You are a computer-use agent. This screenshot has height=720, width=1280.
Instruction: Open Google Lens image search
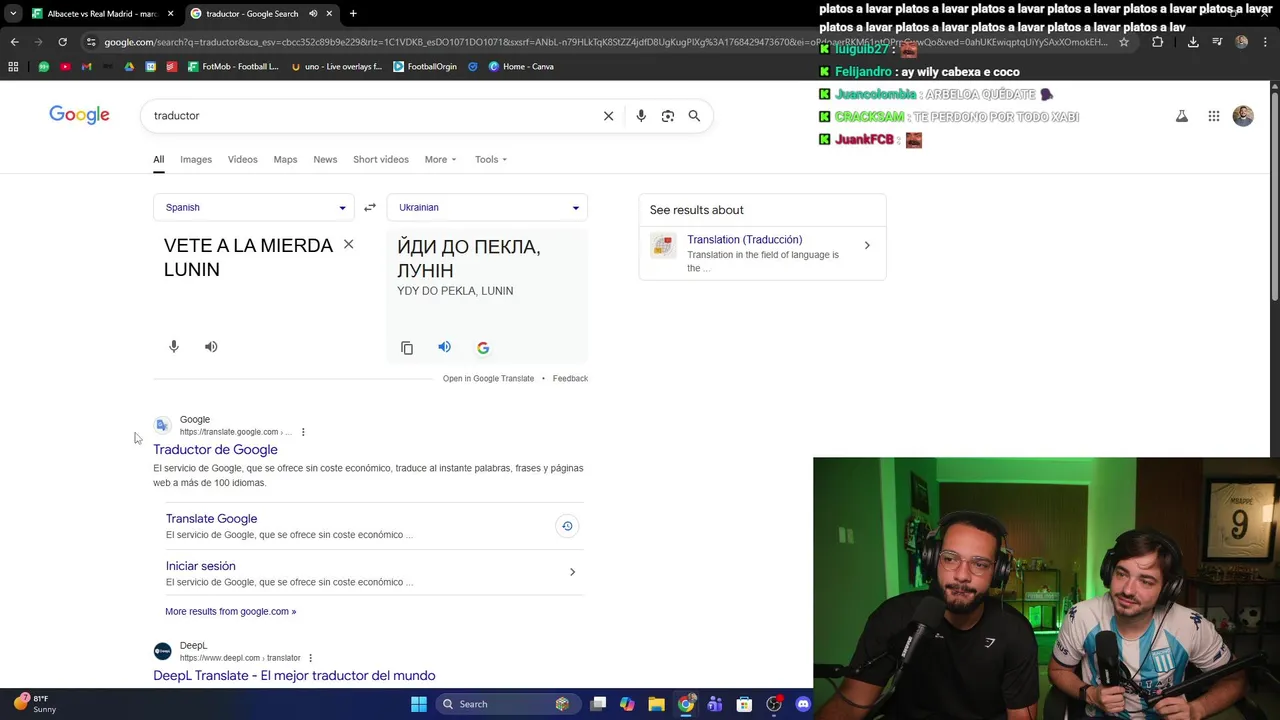pyautogui.click(x=668, y=116)
